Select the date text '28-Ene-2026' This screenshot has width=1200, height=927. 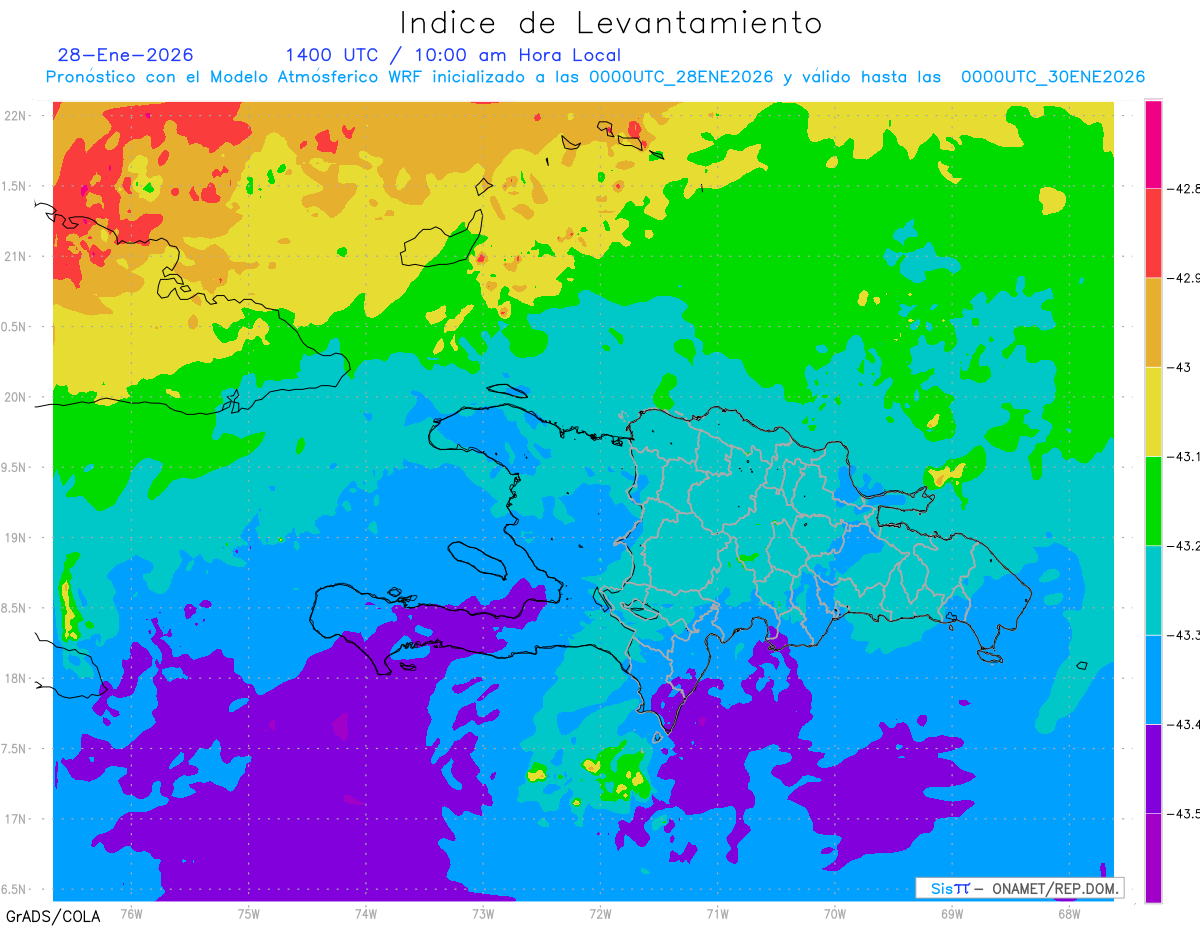click(126, 55)
